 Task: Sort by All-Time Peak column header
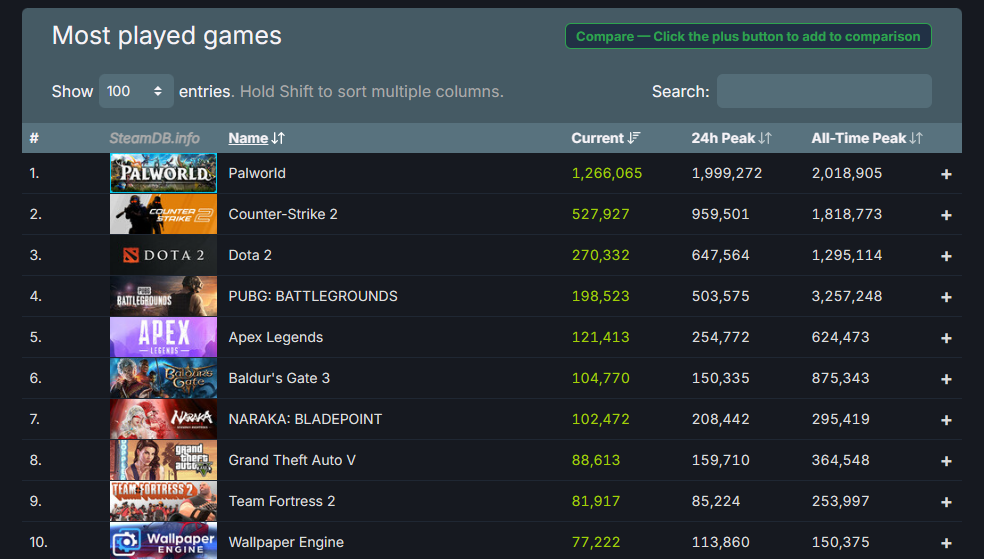pos(867,138)
